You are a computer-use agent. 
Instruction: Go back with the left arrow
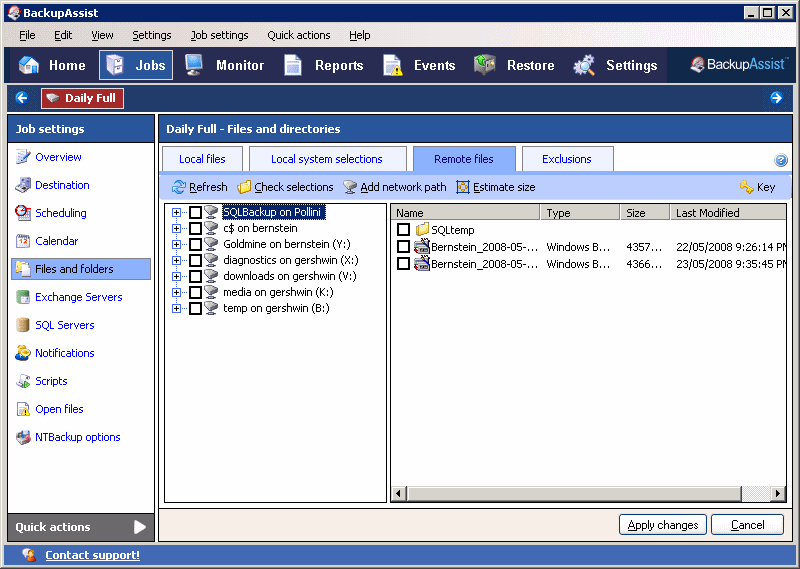tap(22, 97)
